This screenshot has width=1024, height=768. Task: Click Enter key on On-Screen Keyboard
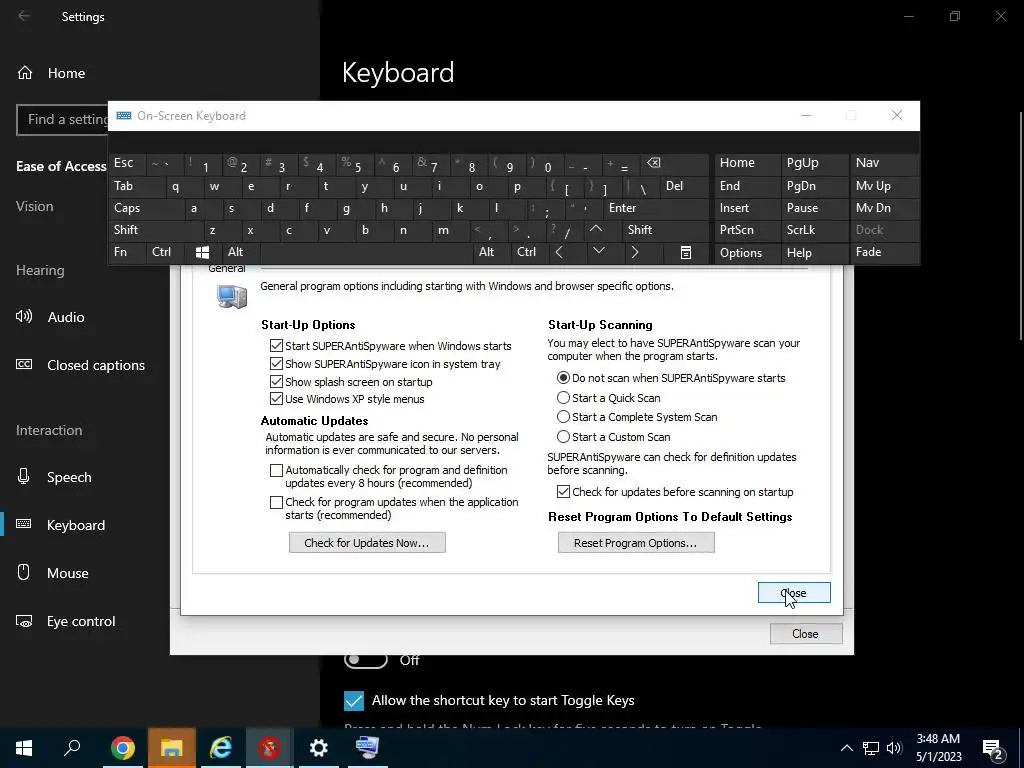tap(657, 208)
